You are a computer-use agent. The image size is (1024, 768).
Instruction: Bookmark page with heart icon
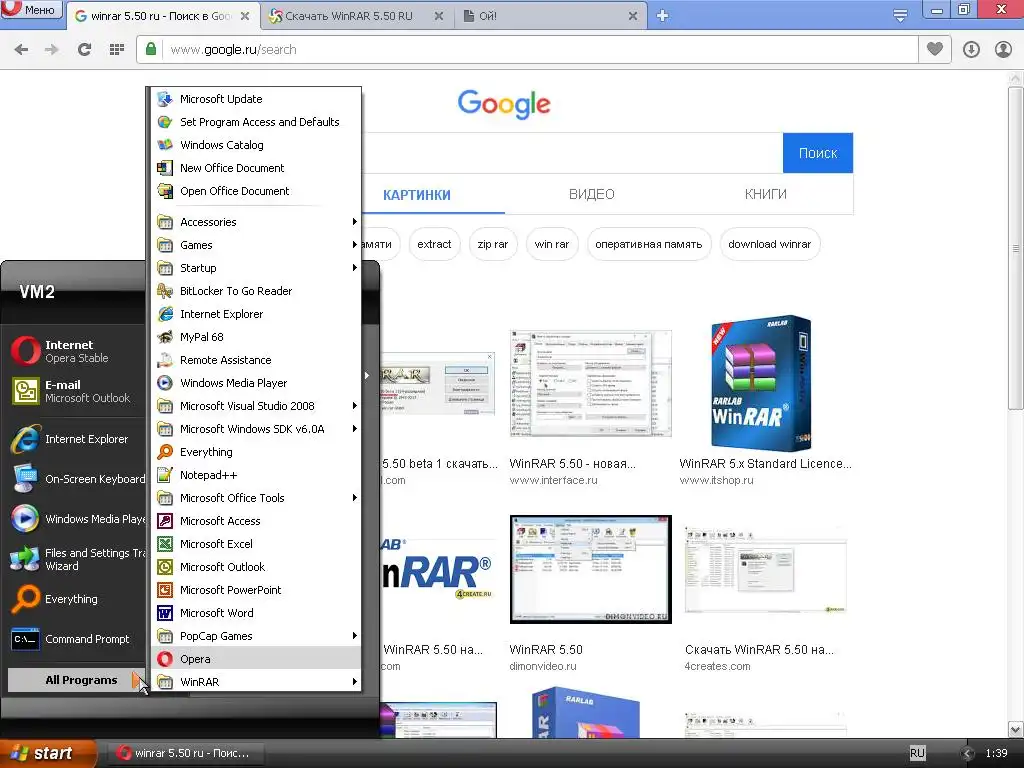point(935,49)
